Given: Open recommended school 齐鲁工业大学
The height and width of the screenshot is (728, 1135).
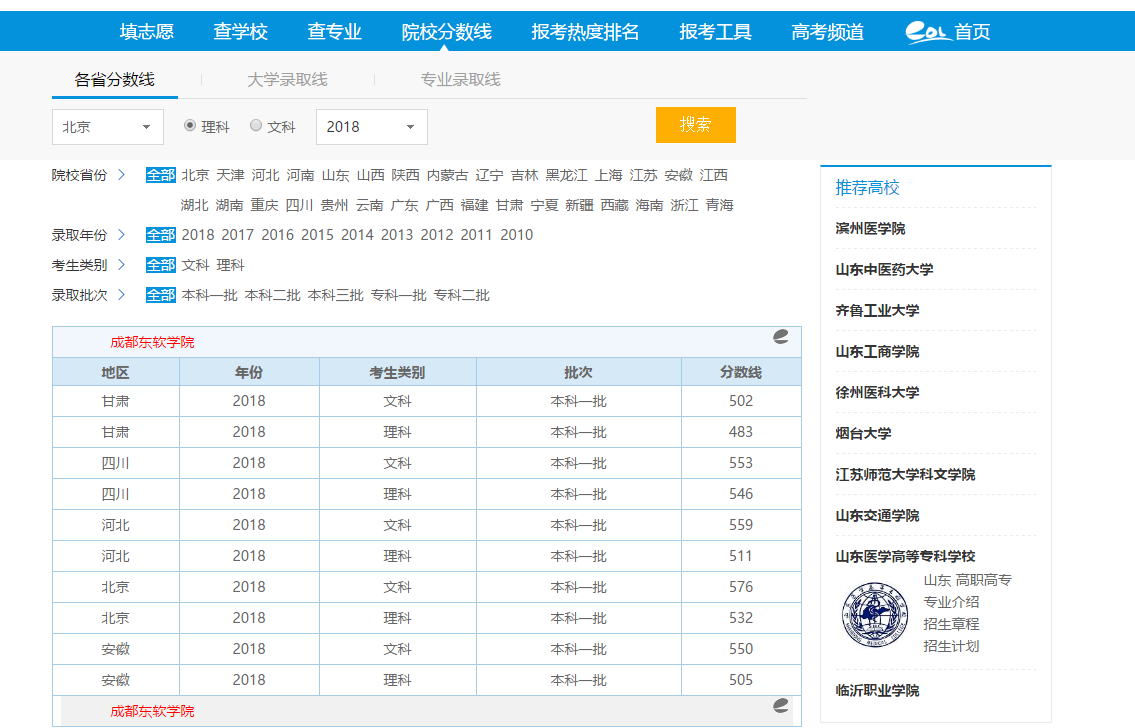Looking at the screenshot, I should (x=877, y=310).
